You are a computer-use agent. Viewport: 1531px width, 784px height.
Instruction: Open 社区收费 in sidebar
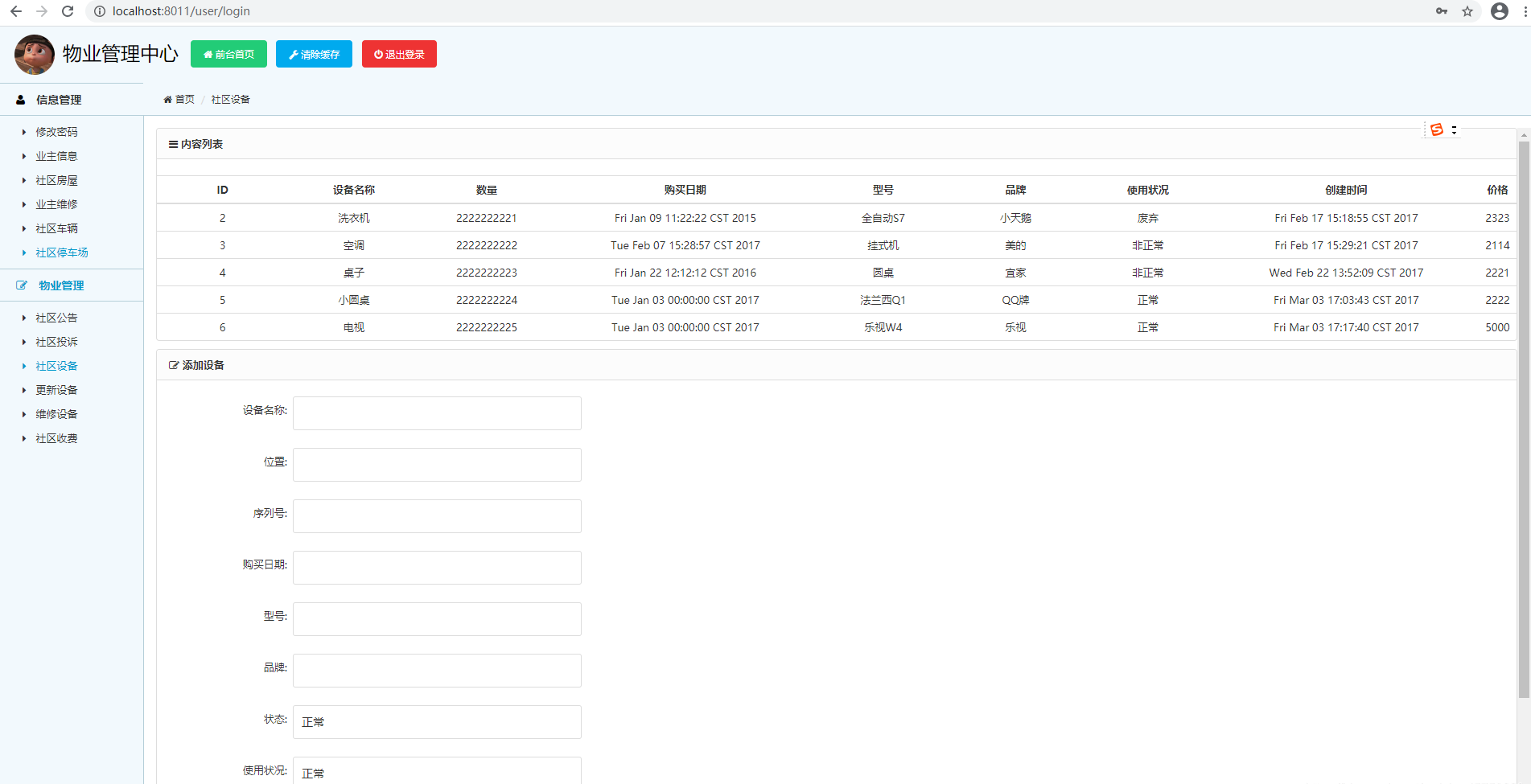point(56,438)
